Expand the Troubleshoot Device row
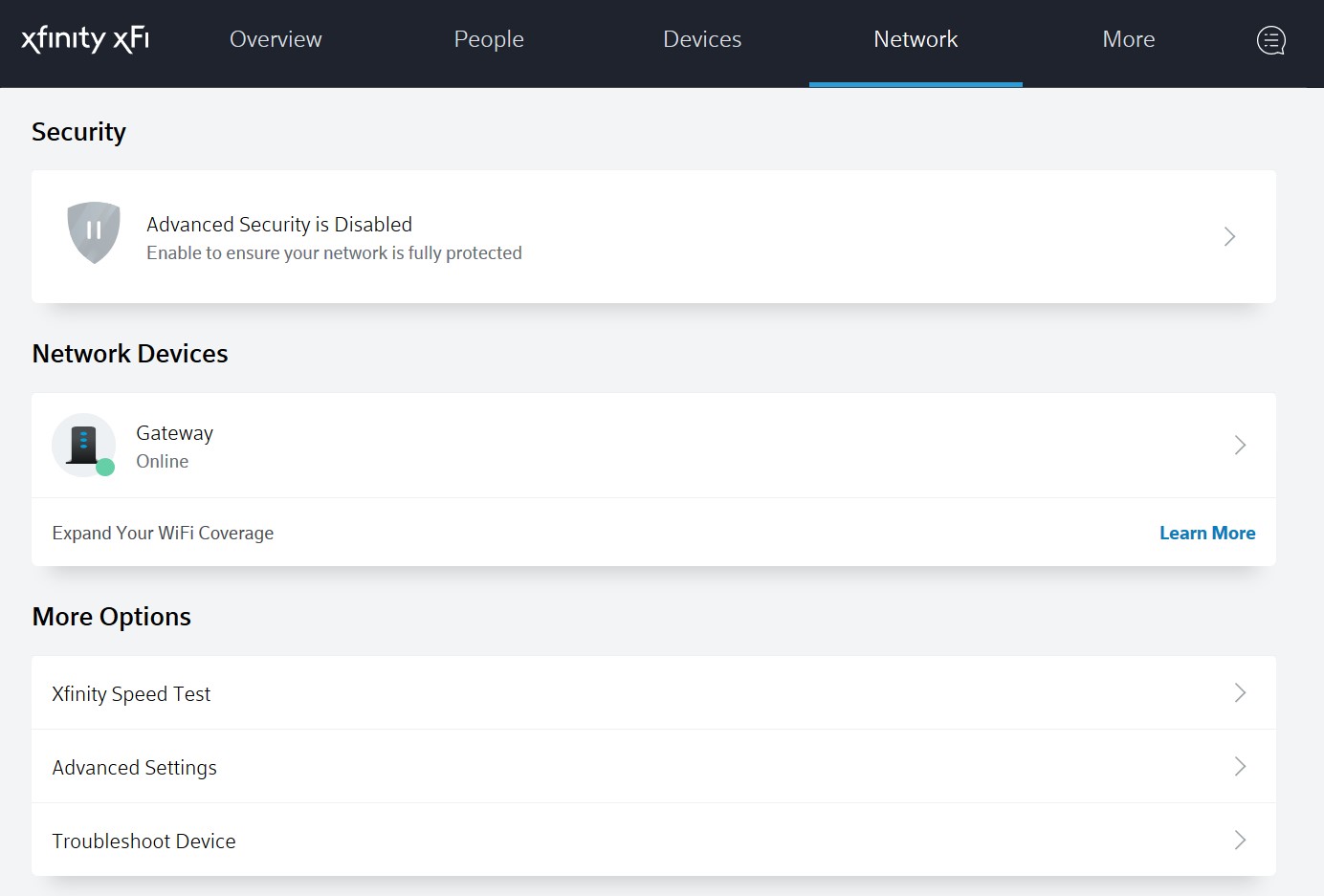Image resolution: width=1324 pixels, height=896 pixels. [653, 840]
